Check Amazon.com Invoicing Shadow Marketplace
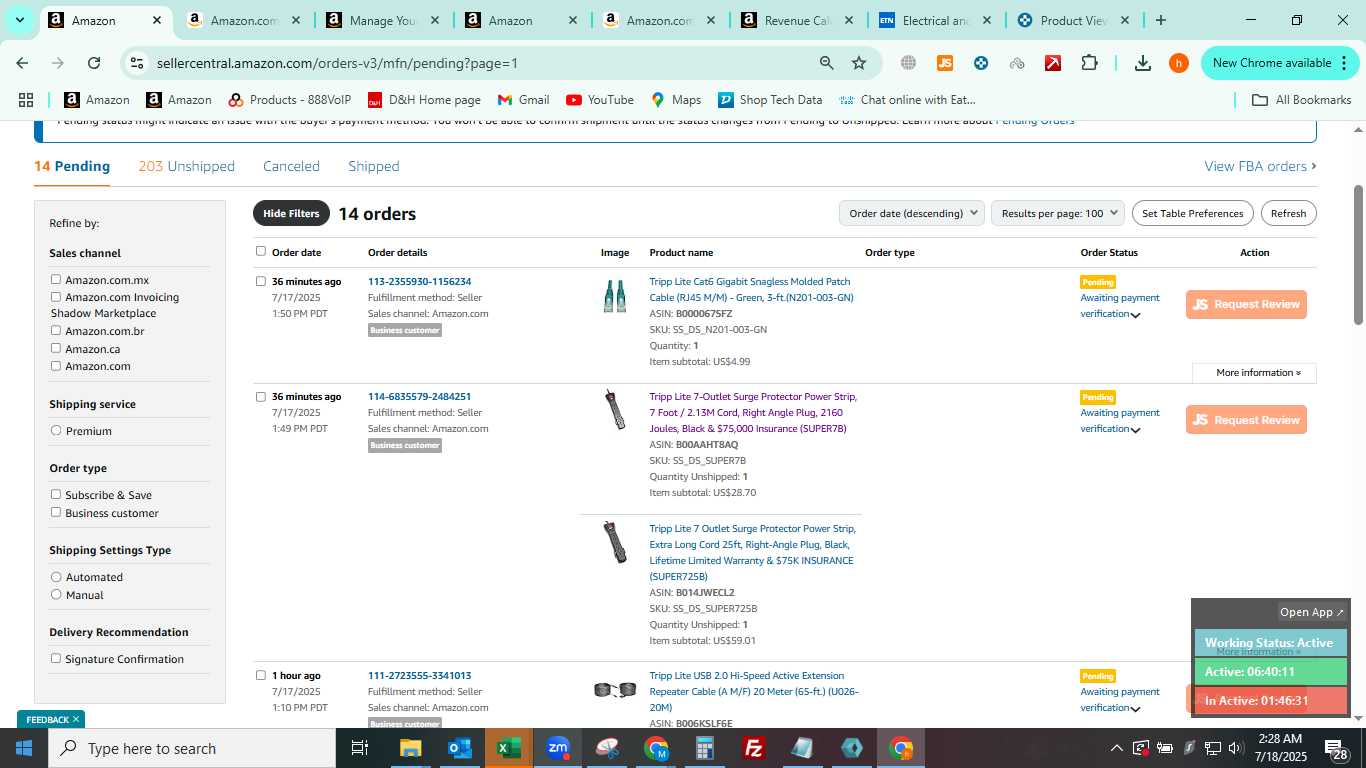Image resolution: width=1366 pixels, height=768 pixels. coord(56,297)
